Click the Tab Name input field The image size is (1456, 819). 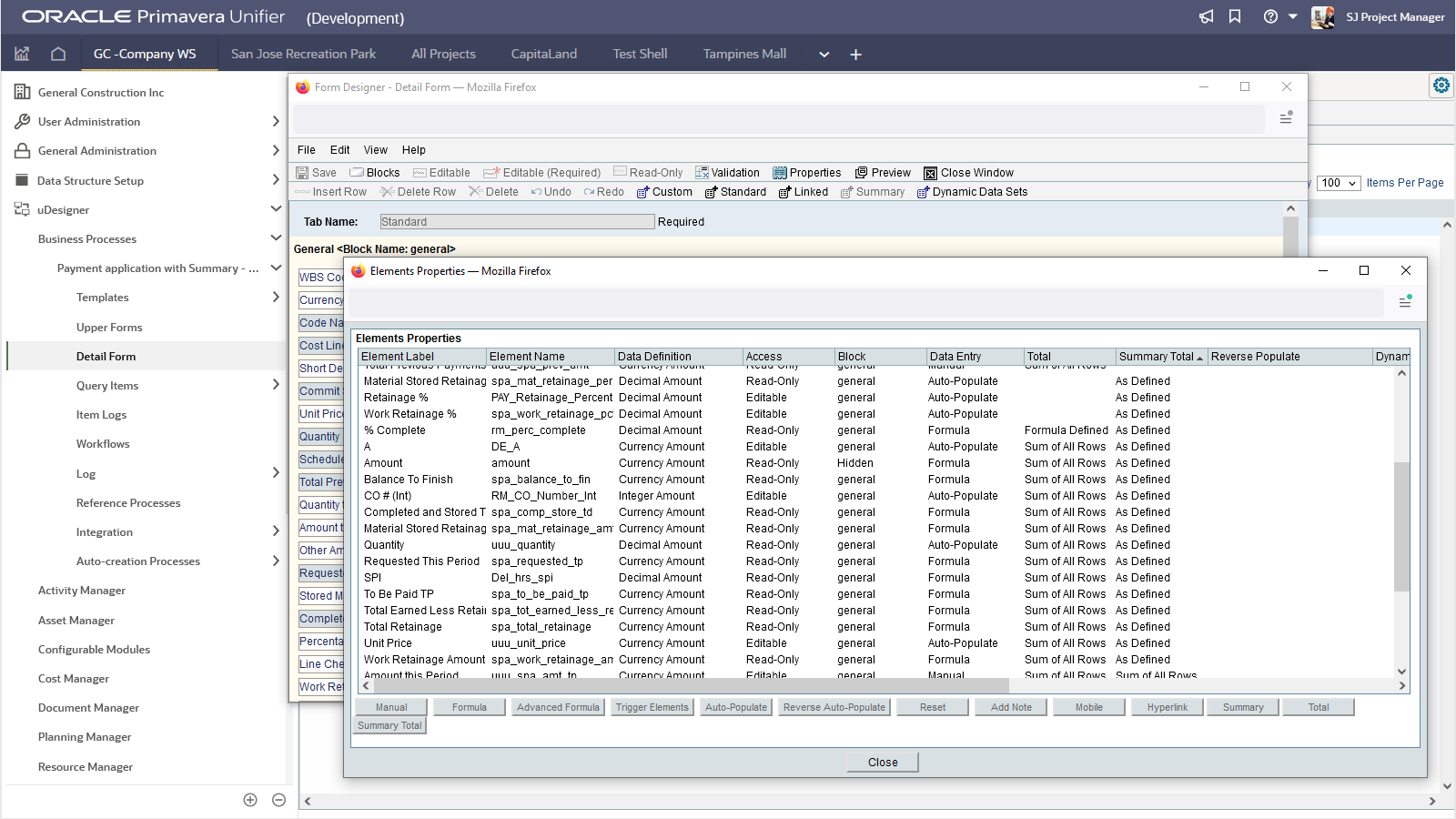click(517, 222)
